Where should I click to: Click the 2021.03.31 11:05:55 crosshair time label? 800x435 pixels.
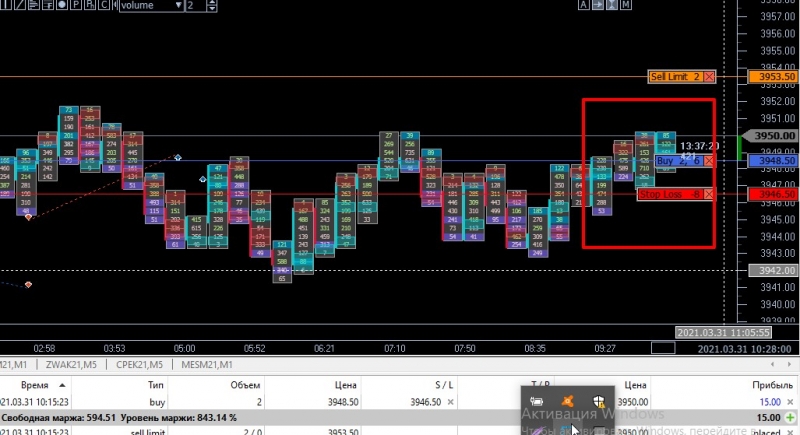723,332
